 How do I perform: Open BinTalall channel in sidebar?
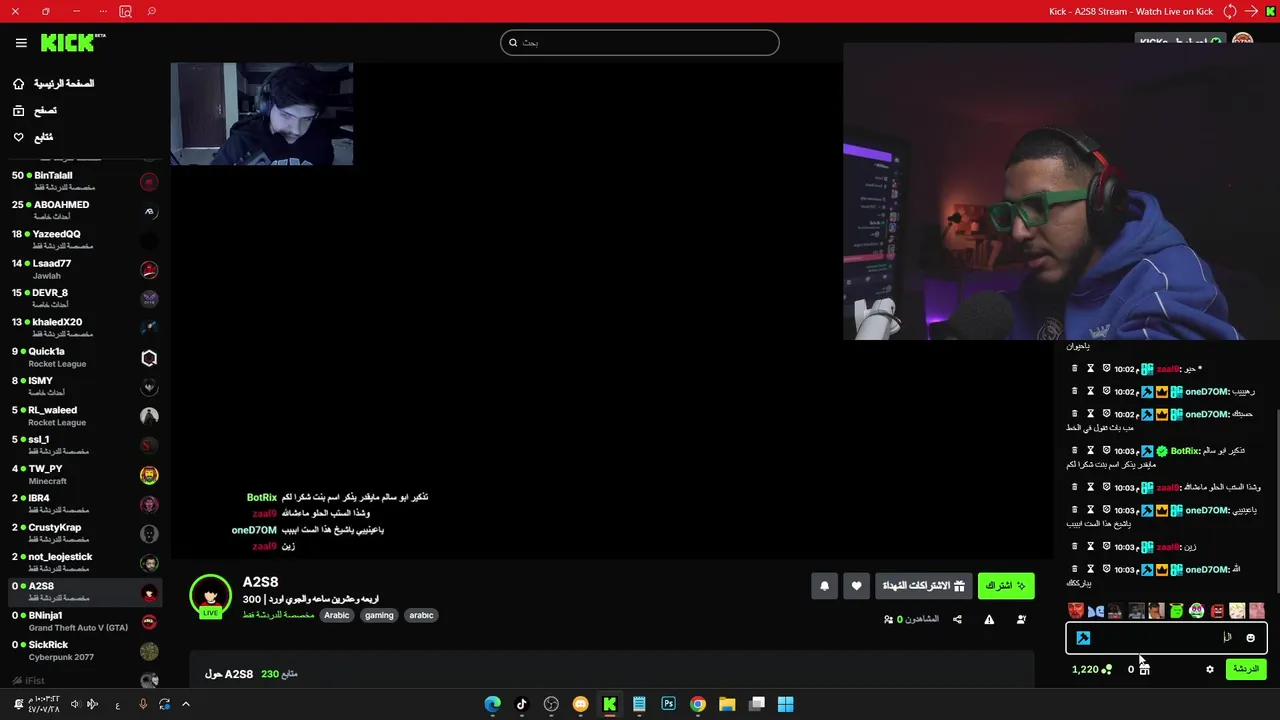(84, 181)
